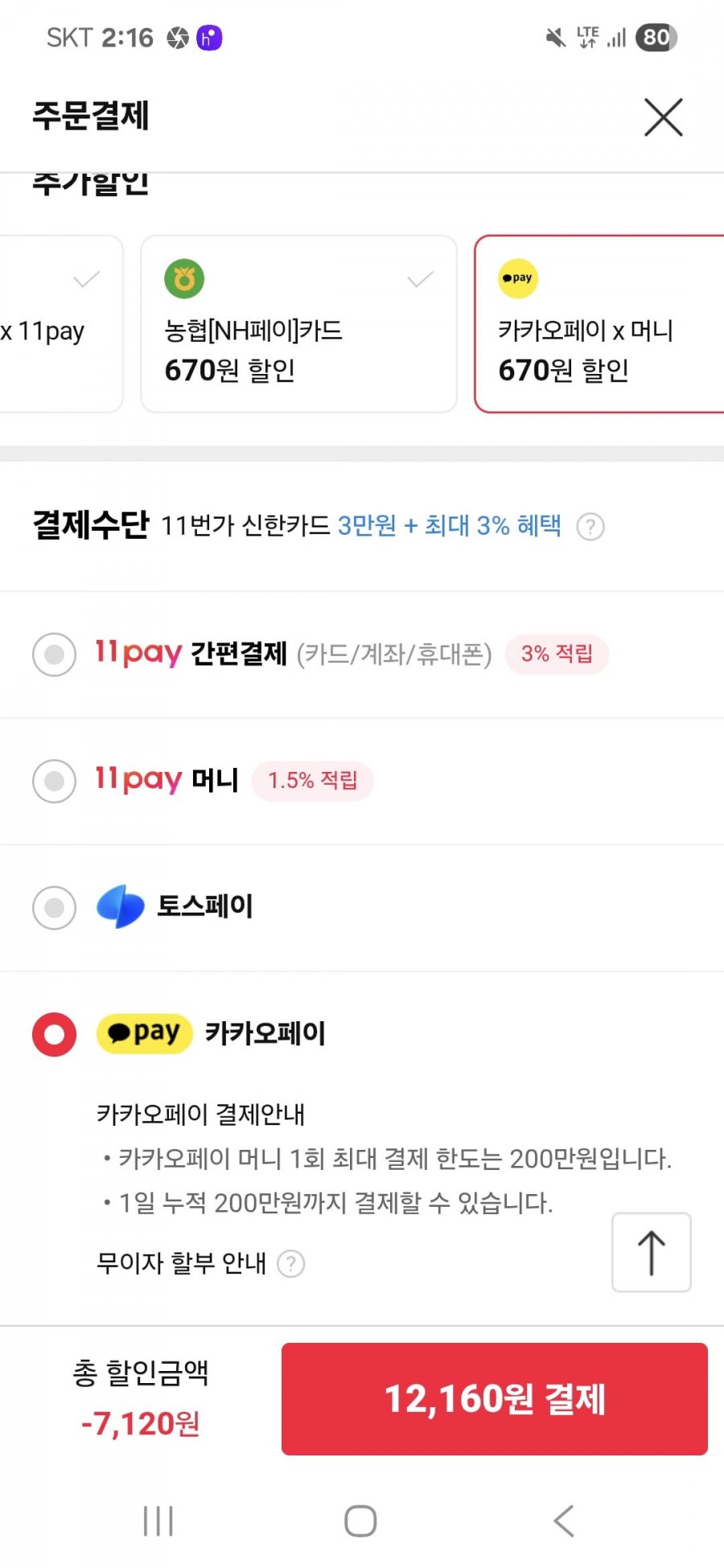The height and width of the screenshot is (1568, 724).
Task: Tap Android back navigation arrow
Action: [x=564, y=1521]
